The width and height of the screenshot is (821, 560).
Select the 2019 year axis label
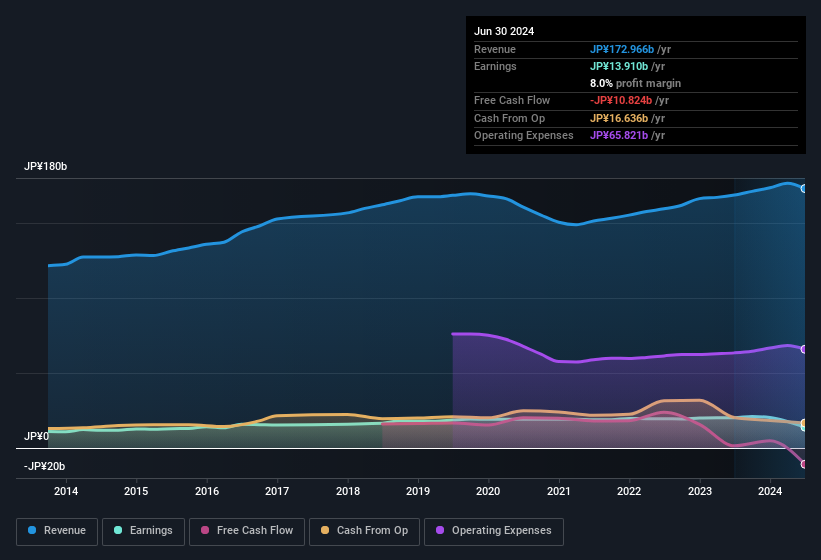pyautogui.click(x=418, y=491)
